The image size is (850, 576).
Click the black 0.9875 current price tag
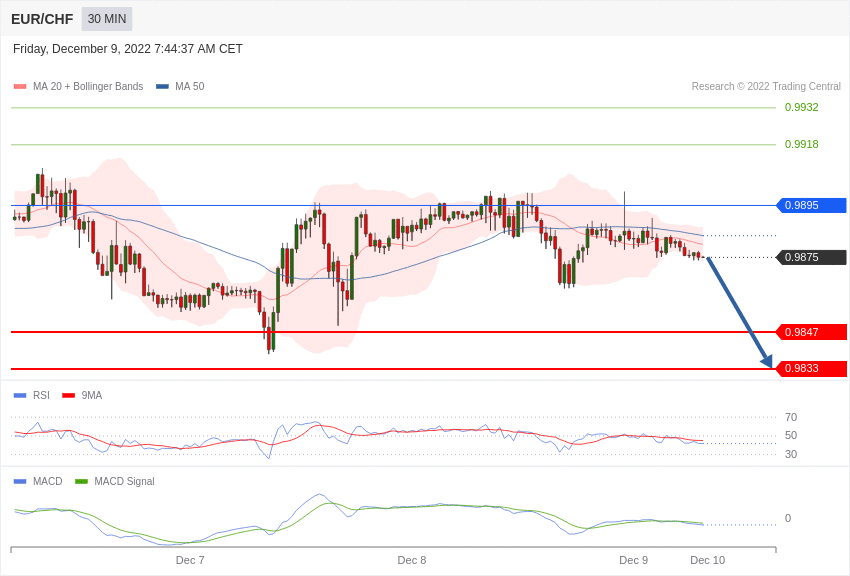pyautogui.click(x=812, y=257)
